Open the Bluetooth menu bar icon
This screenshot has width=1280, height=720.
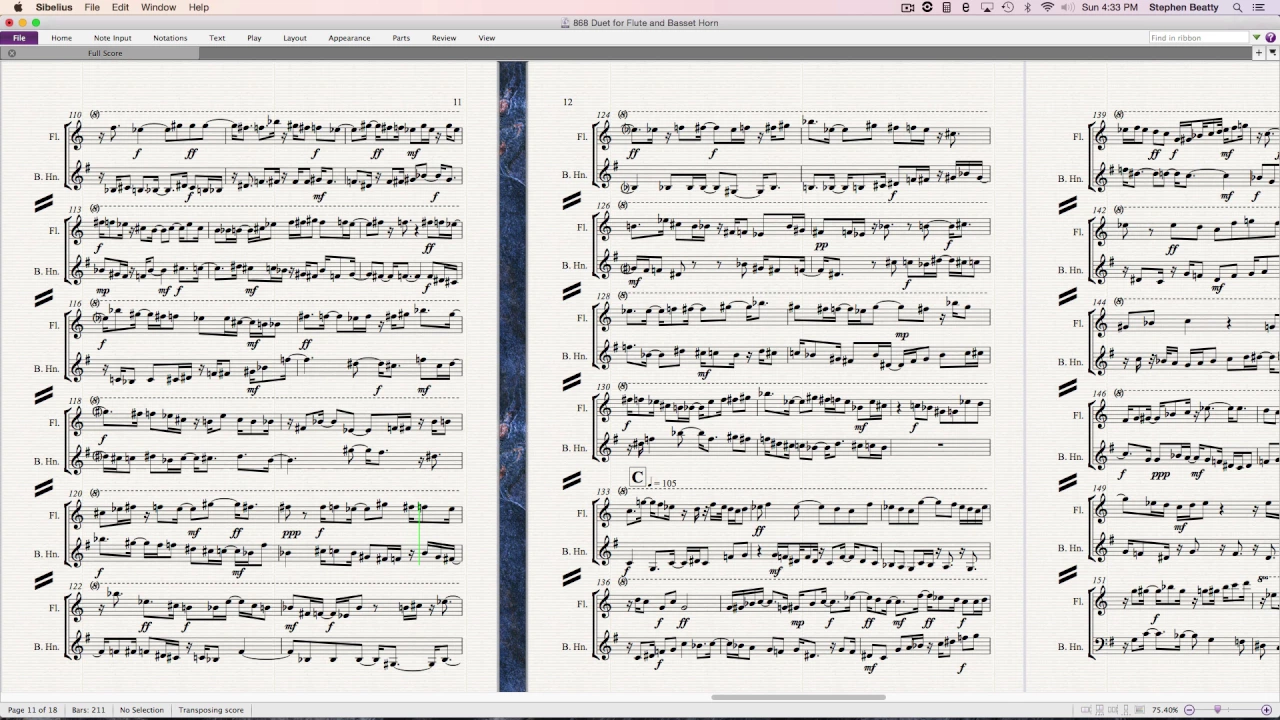[1028, 7]
